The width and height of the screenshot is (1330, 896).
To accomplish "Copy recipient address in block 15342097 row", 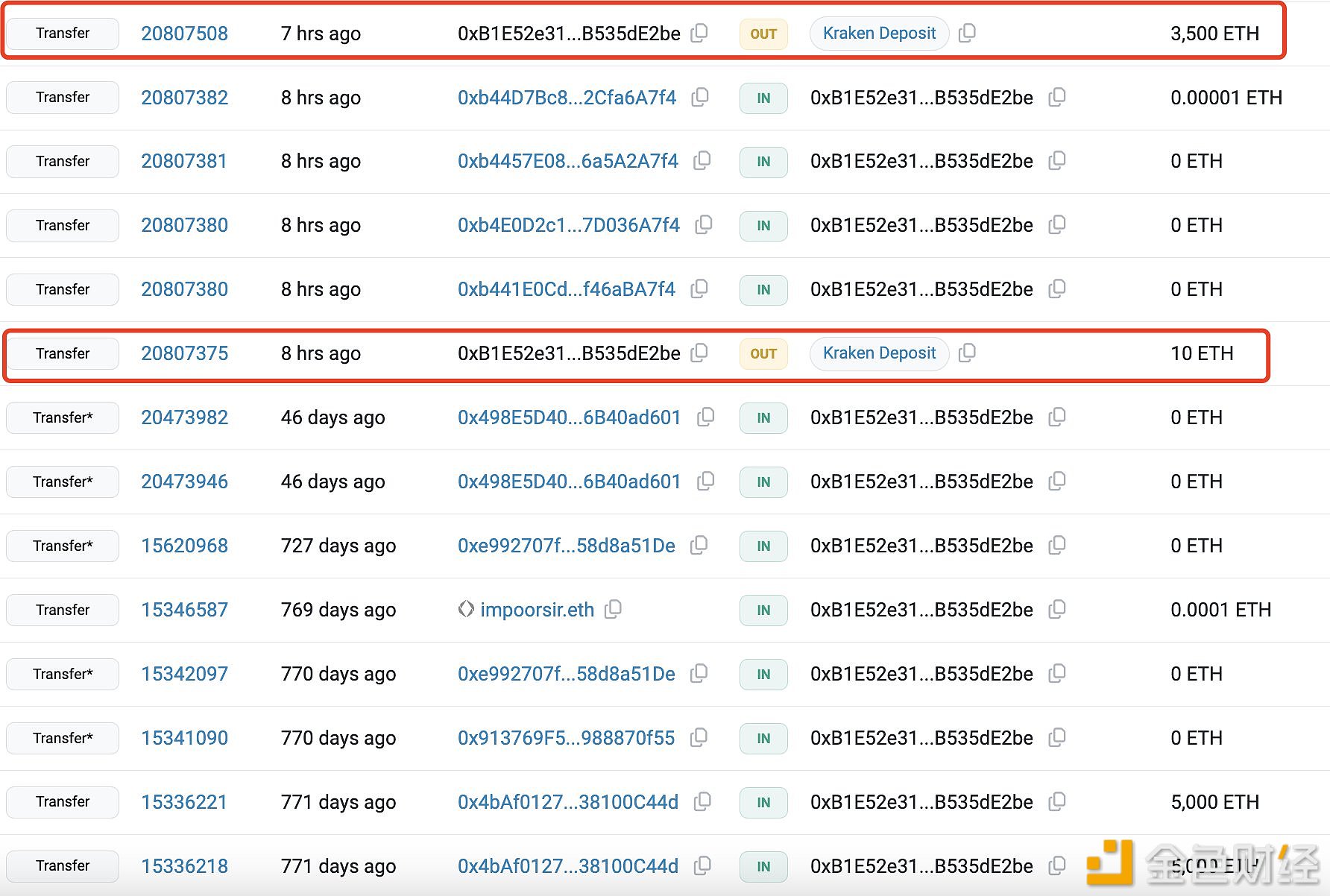I will coord(1057,673).
